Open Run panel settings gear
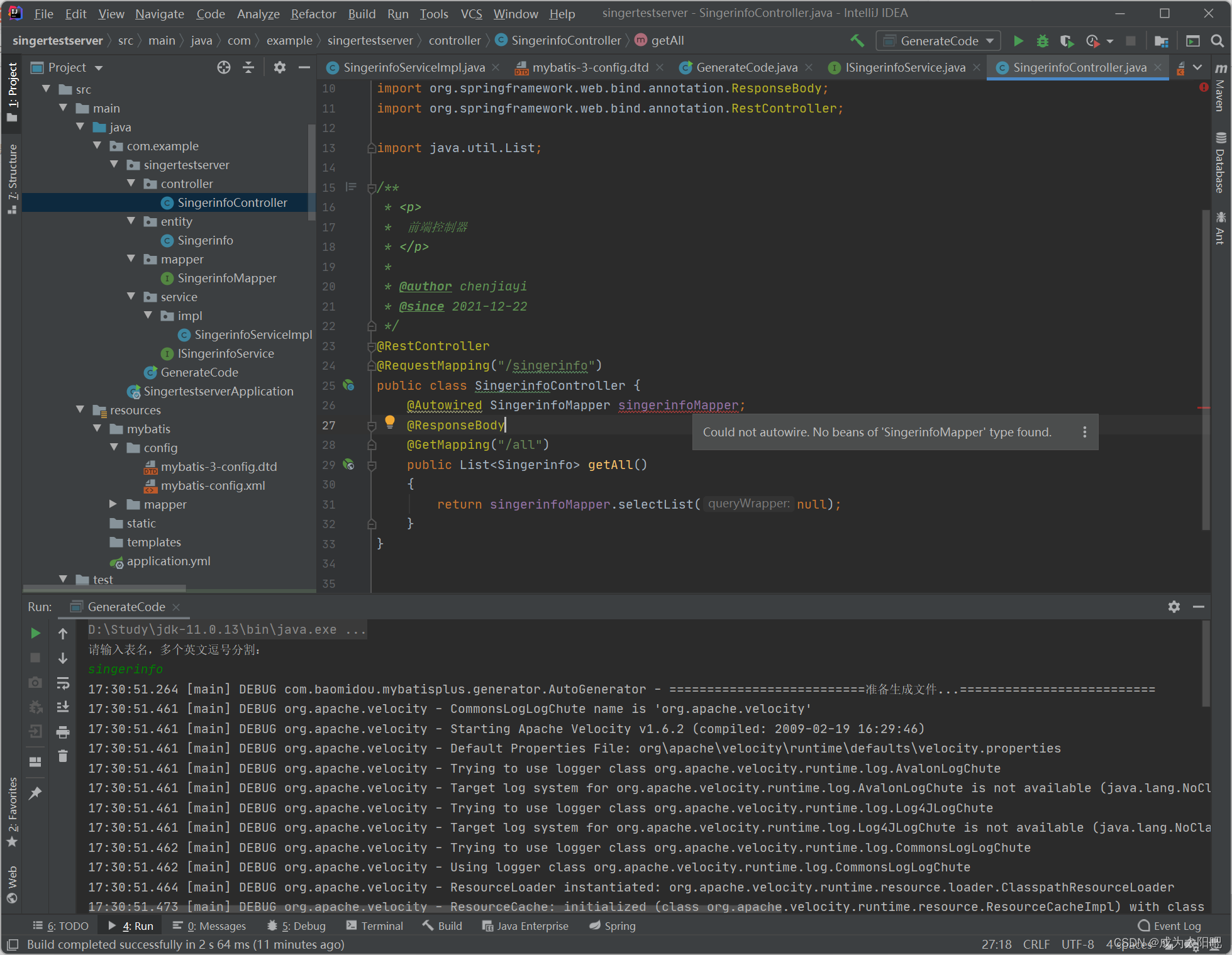Screen dimensions: 1232x955 point(1174,607)
